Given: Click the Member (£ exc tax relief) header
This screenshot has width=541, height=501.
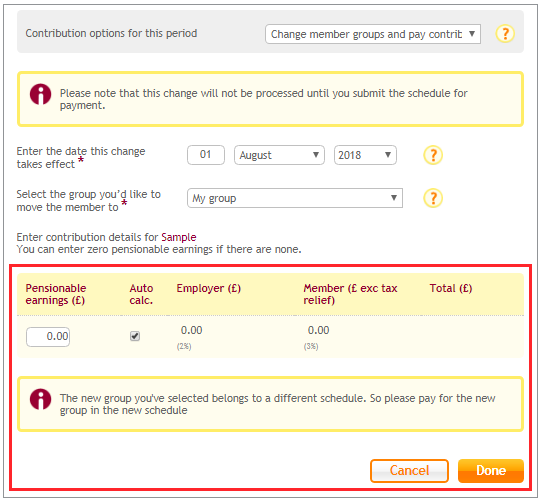Looking at the screenshot, I should coord(350,294).
